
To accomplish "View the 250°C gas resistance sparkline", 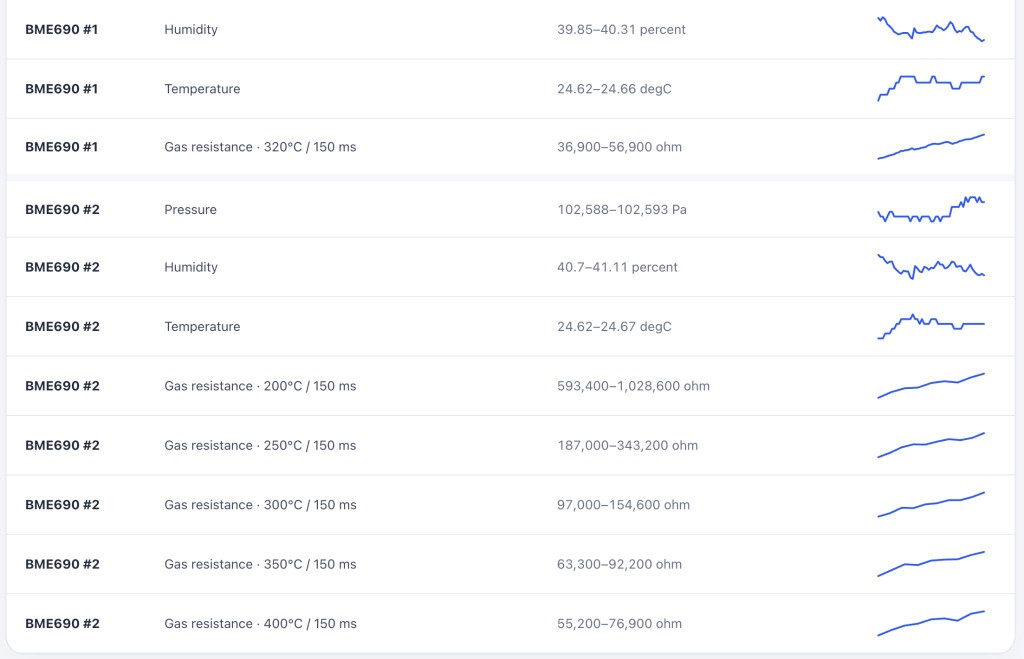I will (x=931, y=445).
